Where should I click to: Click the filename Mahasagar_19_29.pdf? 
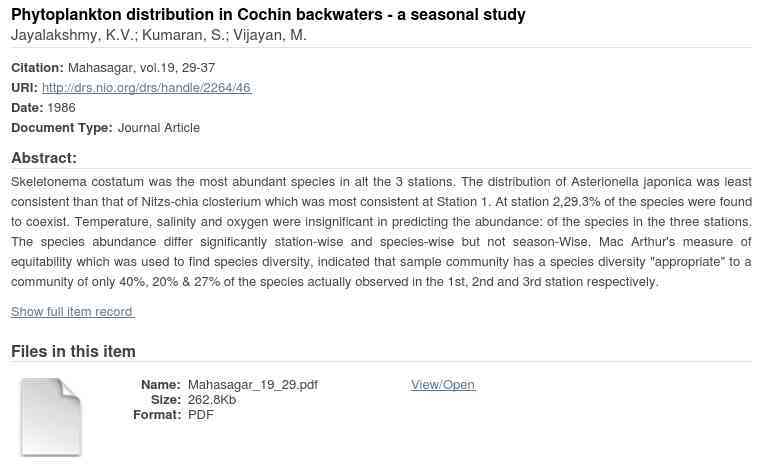[253, 385]
